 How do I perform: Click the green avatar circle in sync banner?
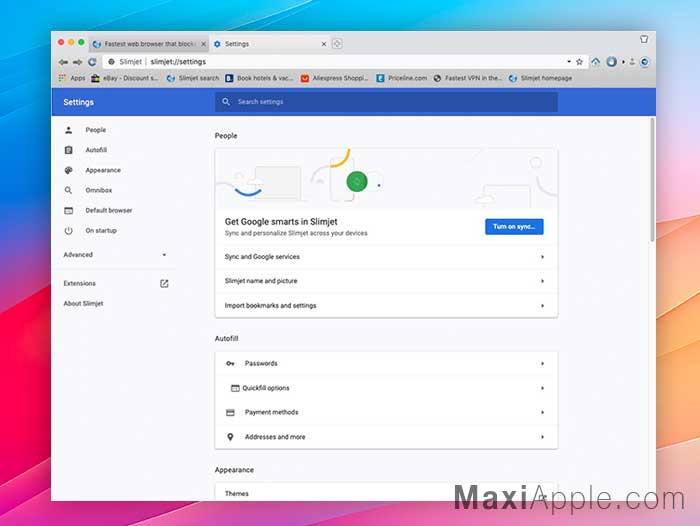click(x=357, y=182)
